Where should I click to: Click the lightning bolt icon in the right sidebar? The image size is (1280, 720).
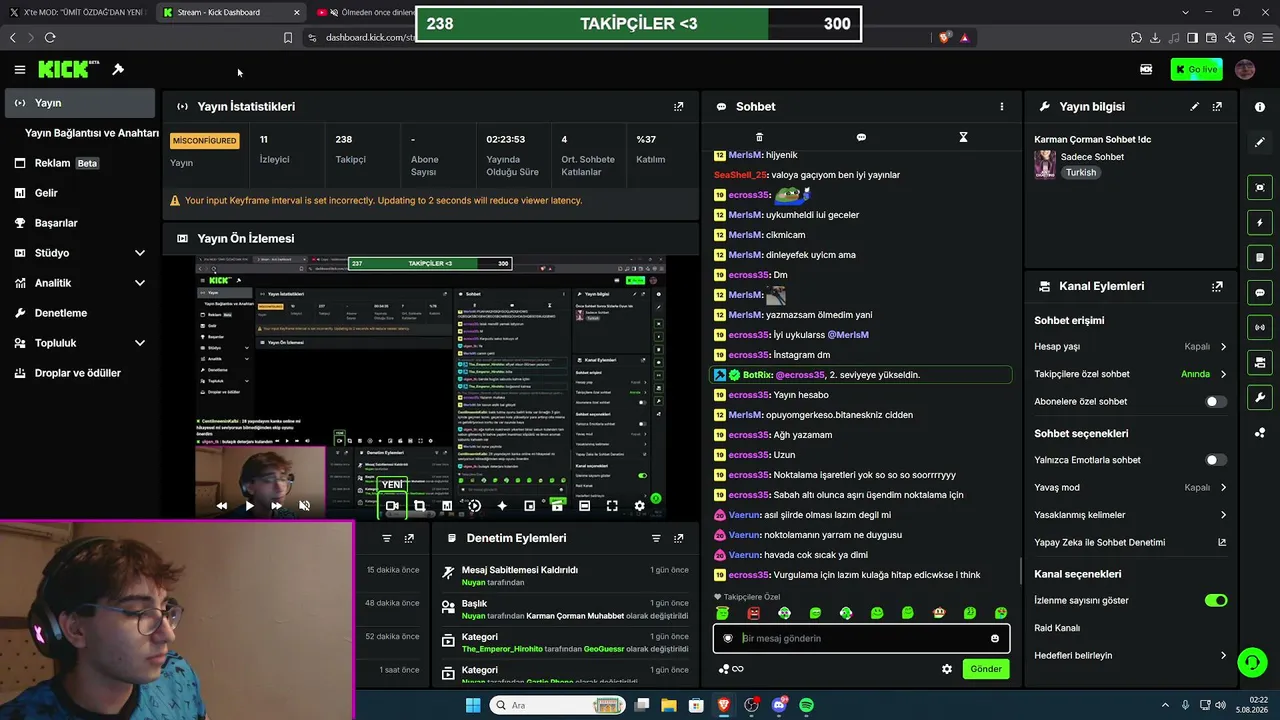(x=1260, y=222)
